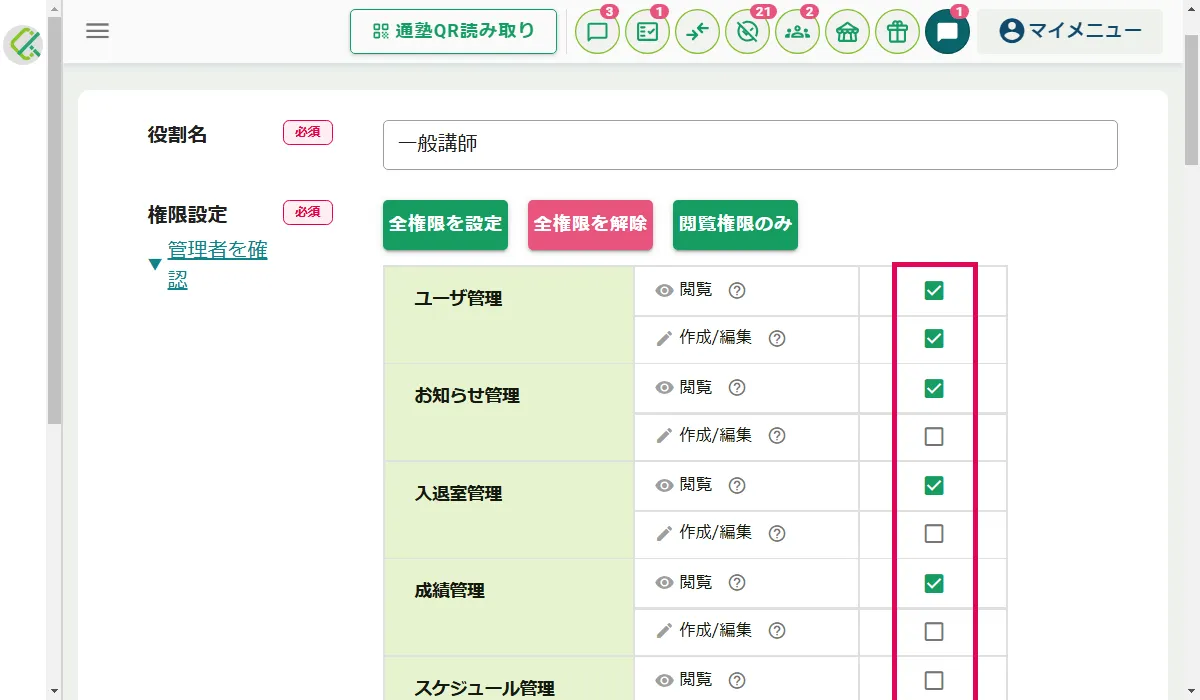Click the app logo in the left sidebar
The image size is (1200, 700).
(x=23, y=45)
